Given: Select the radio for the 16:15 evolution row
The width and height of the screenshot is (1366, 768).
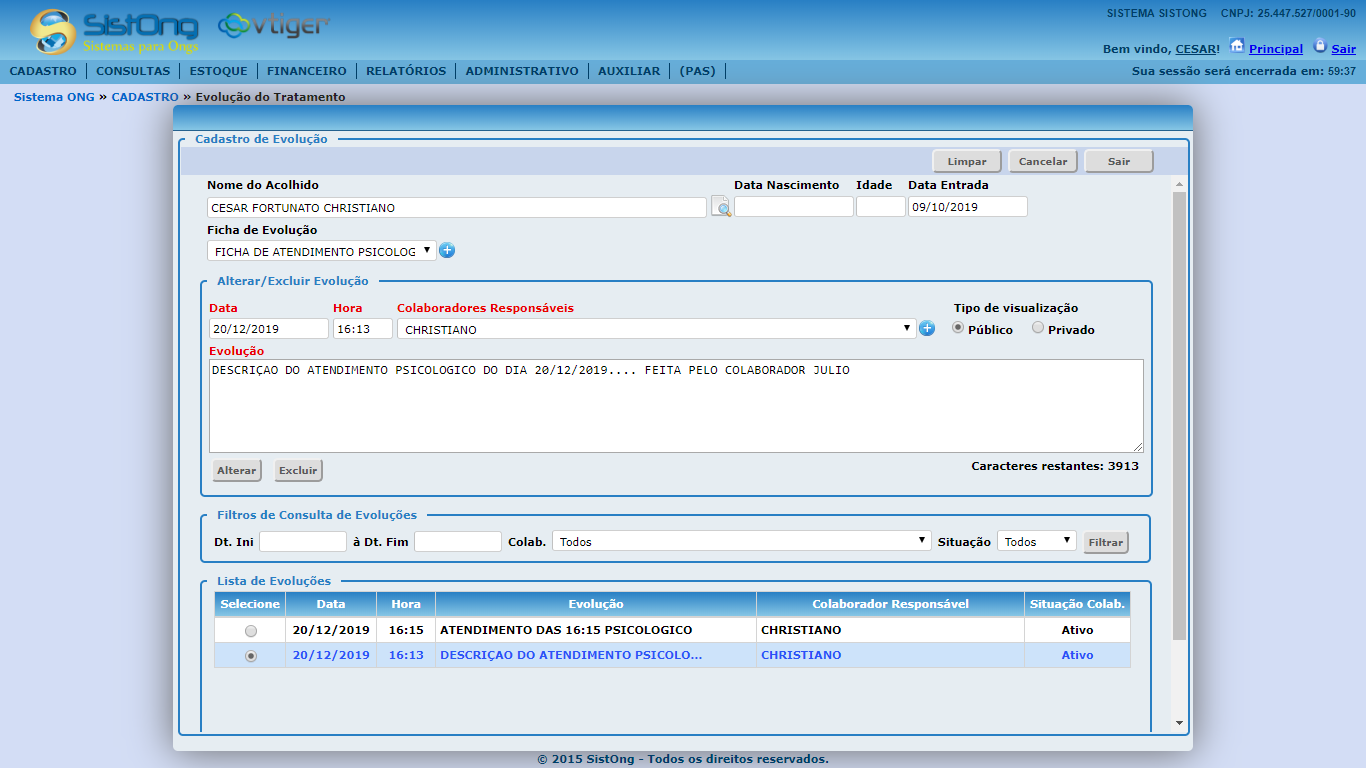Looking at the screenshot, I should (x=251, y=631).
